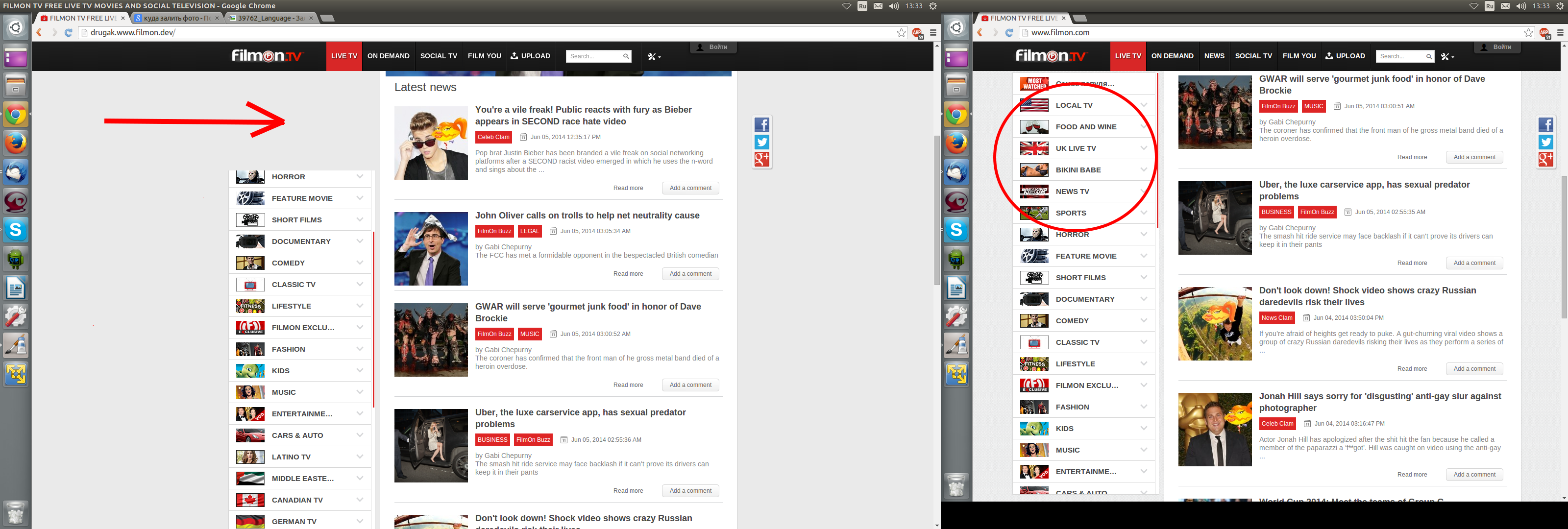The image size is (1568, 529).
Task: Bookmark the drugak.www.filmon.dev page with the star
Action: tap(902, 33)
